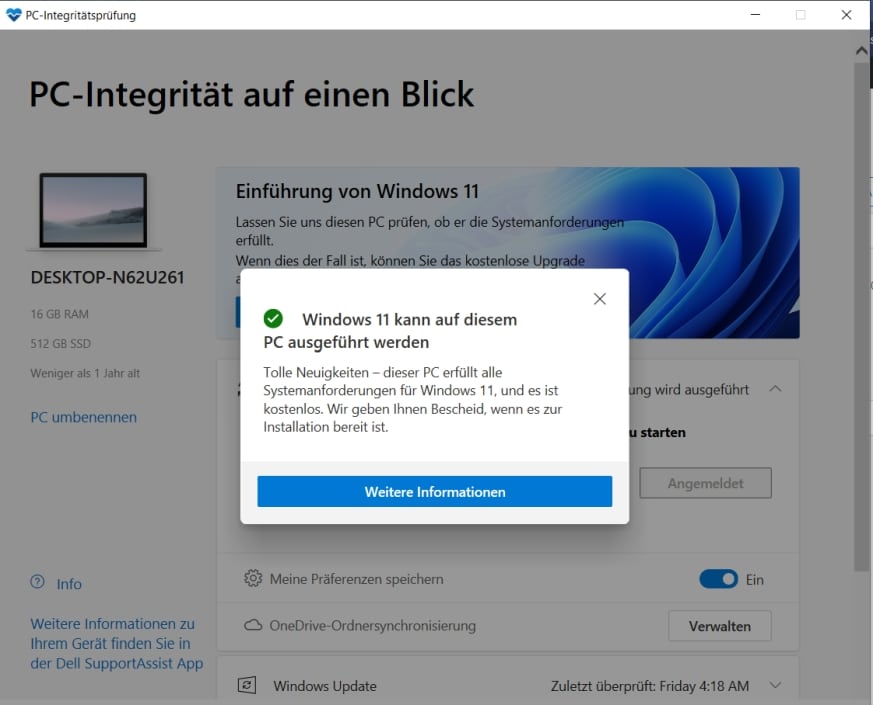Viewport: 873px width, 705px height.
Task: Click the 512 GB SSD text
Action: coord(61,344)
